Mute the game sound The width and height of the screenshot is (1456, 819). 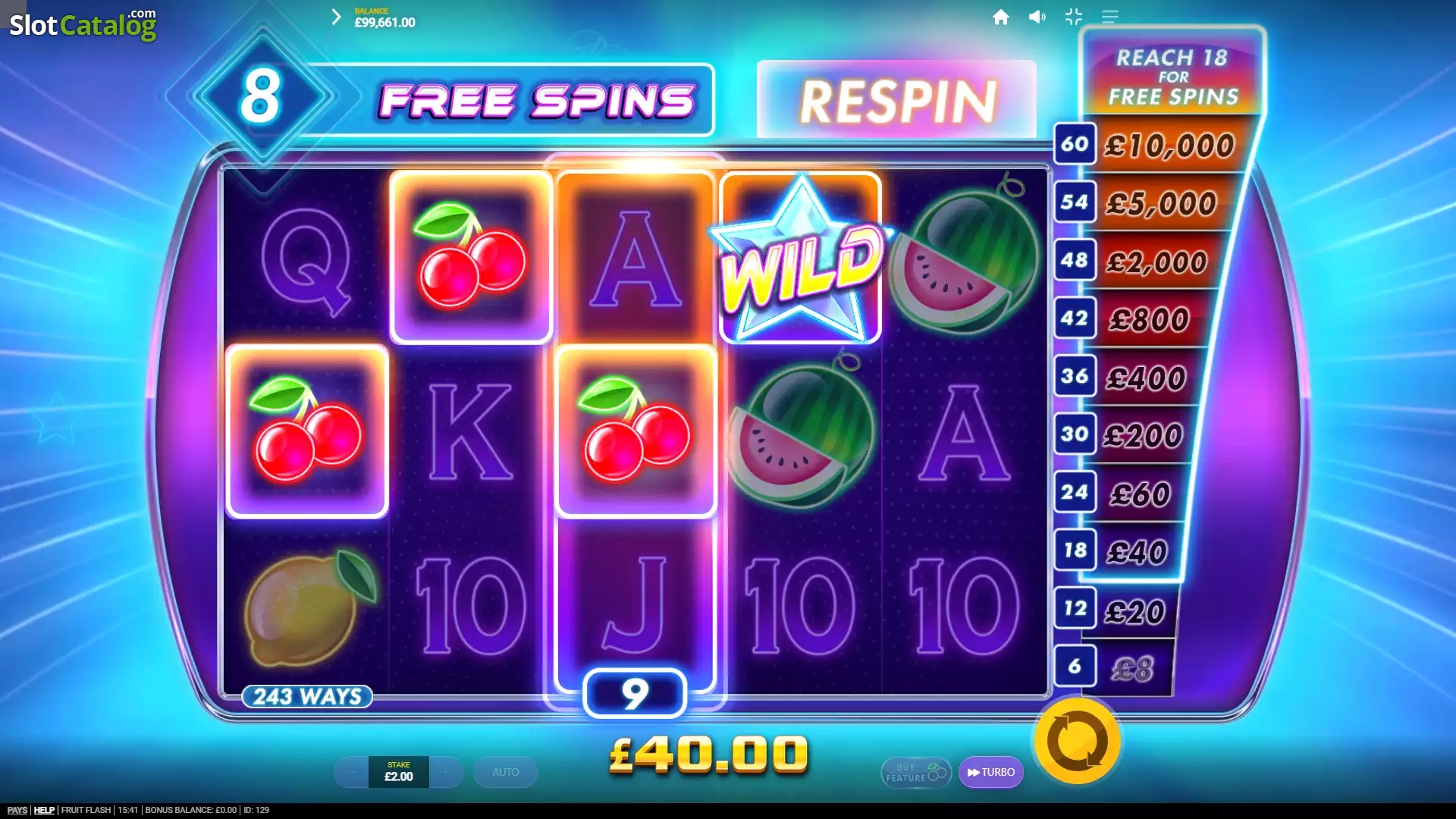[1037, 17]
